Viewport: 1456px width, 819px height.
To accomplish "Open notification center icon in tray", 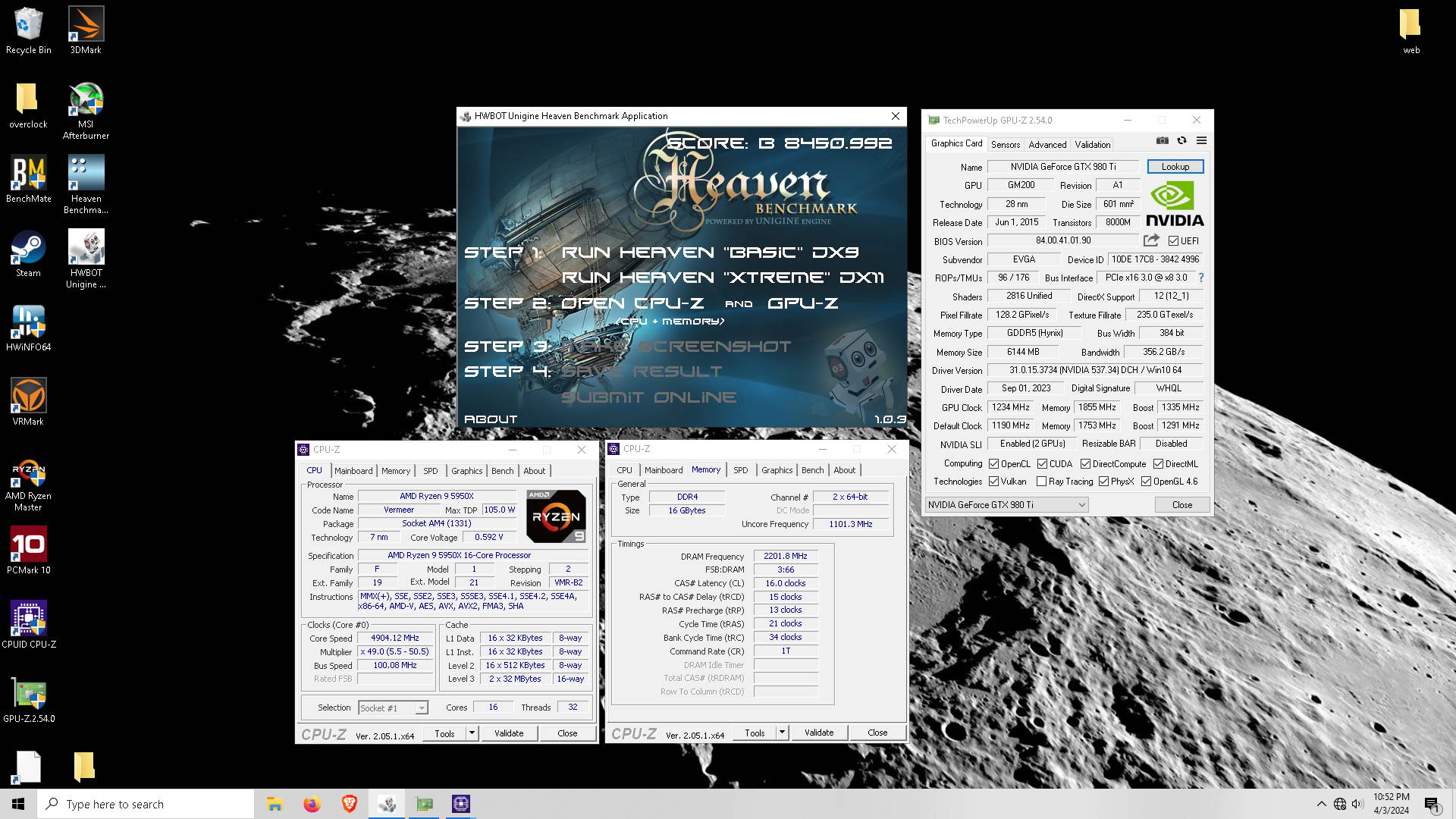I will [1432, 804].
